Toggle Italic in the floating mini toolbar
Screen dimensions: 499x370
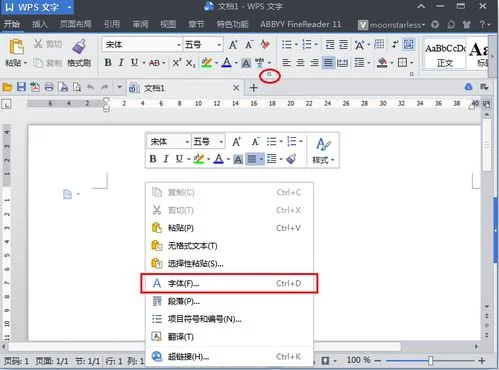pyautogui.click(x=166, y=159)
